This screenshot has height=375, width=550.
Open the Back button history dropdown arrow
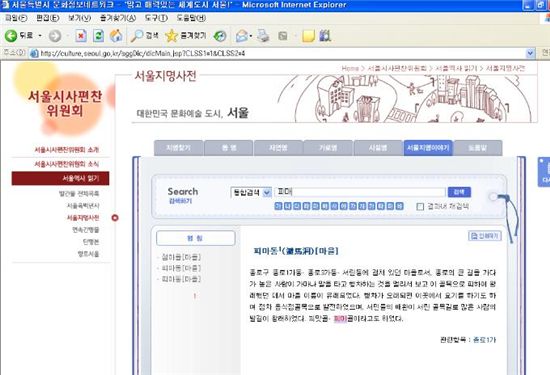pyautogui.click(x=40, y=36)
